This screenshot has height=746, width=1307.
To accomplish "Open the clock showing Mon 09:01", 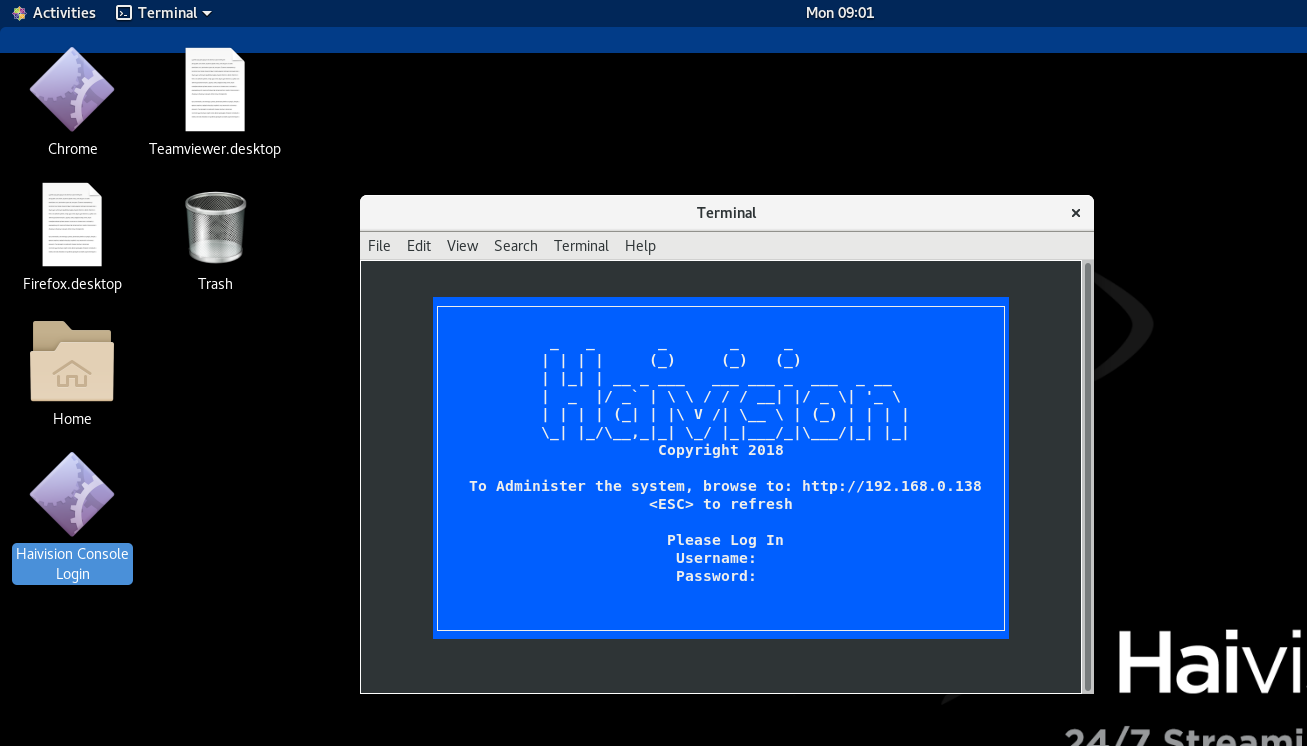I will click(x=840, y=13).
